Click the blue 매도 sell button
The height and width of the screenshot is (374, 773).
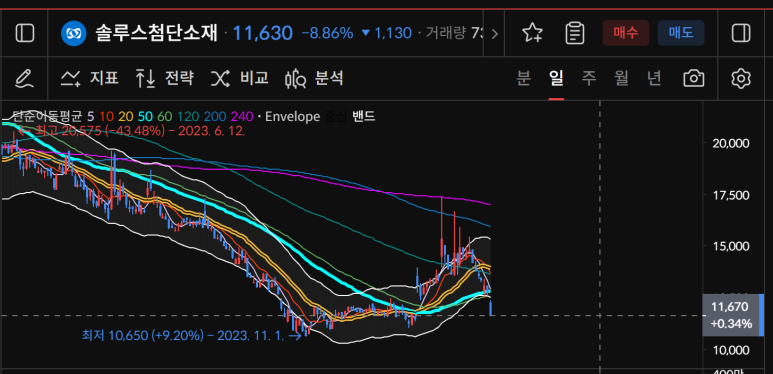tap(681, 33)
